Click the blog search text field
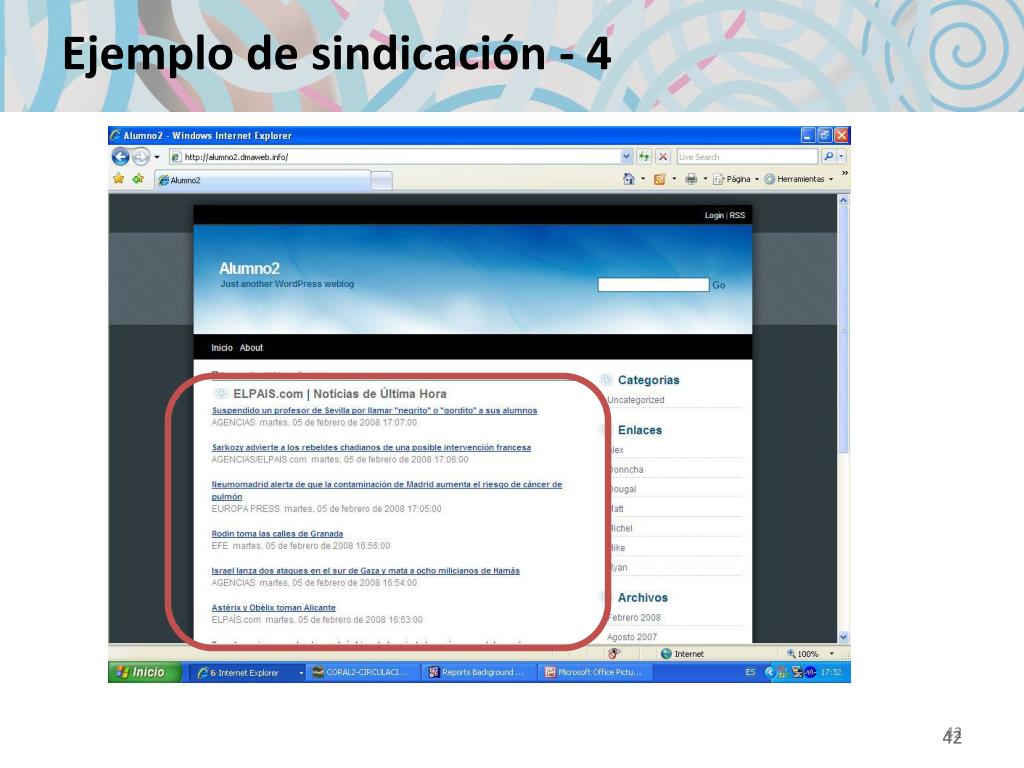Image resolution: width=1024 pixels, height=768 pixels. point(653,285)
